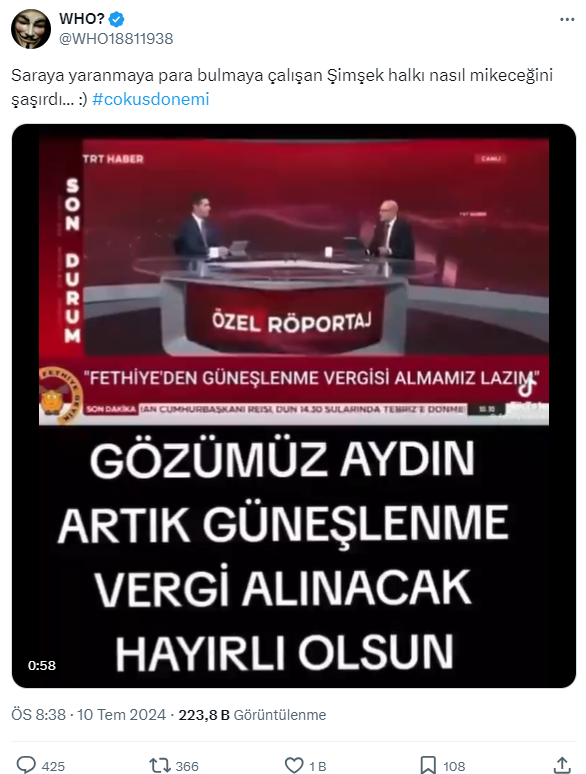The width and height of the screenshot is (586, 774).
Task: Click the share upload icon
Action: pos(562,765)
